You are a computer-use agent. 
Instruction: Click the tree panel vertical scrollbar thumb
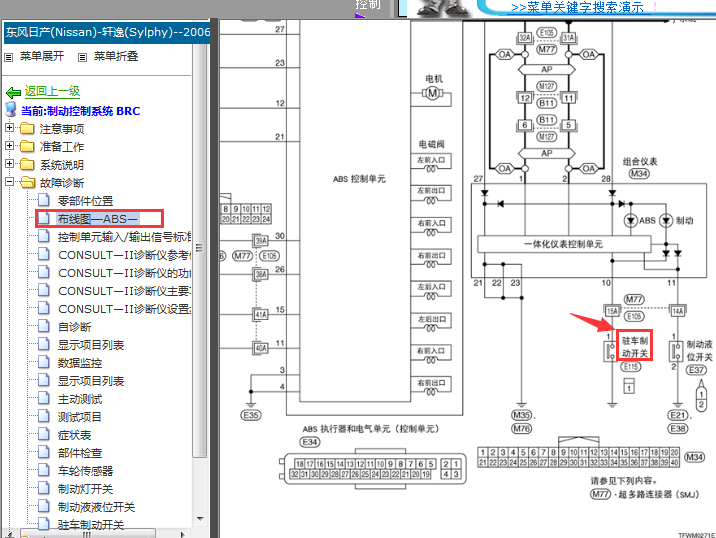click(x=200, y=249)
